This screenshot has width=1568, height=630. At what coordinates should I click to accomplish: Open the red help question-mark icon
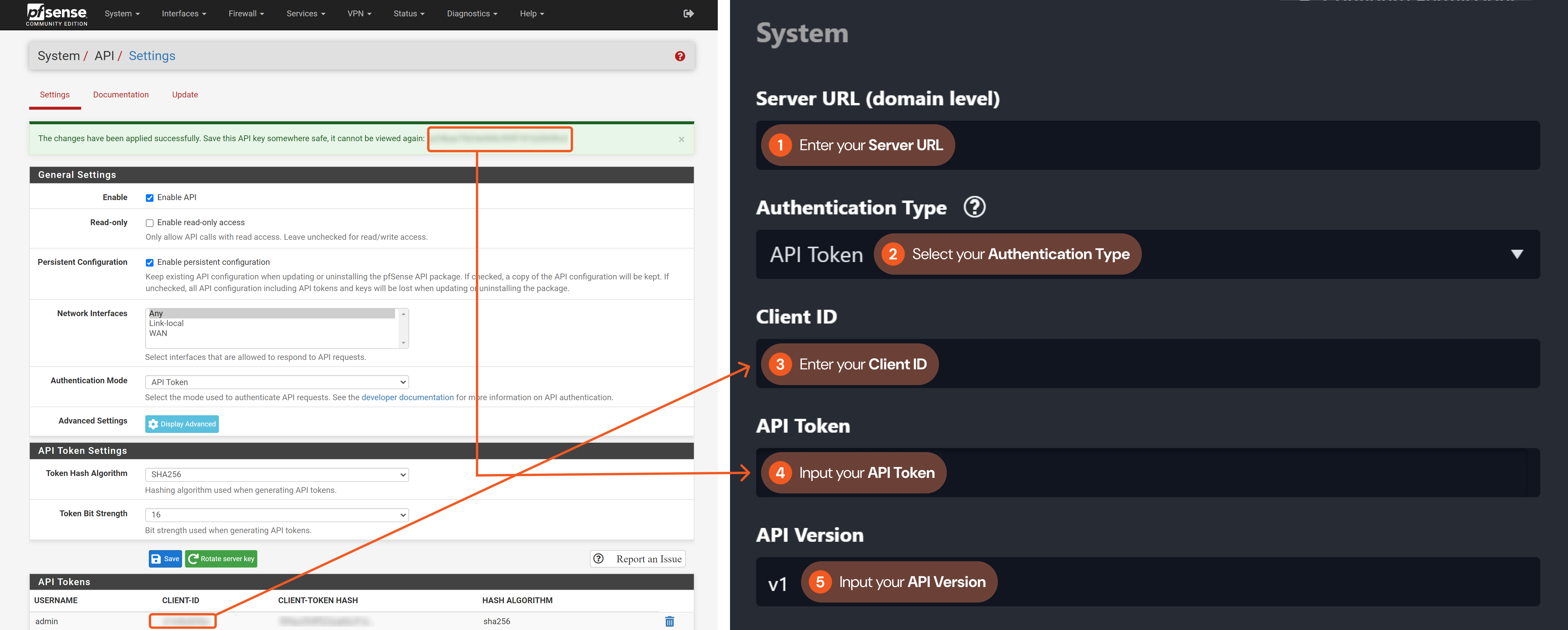(x=680, y=56)
